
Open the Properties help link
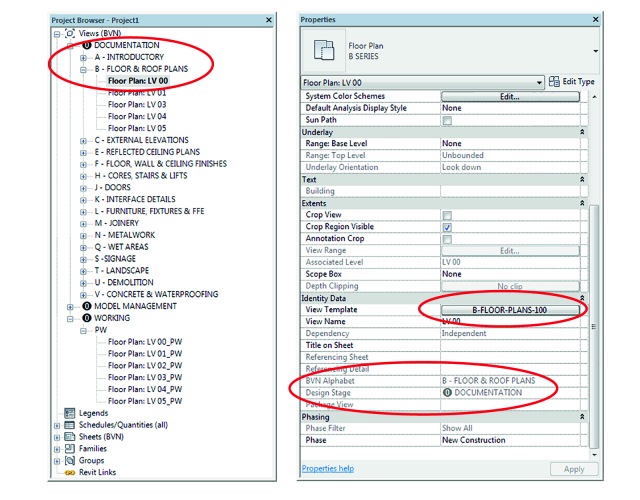click(328, 469)
